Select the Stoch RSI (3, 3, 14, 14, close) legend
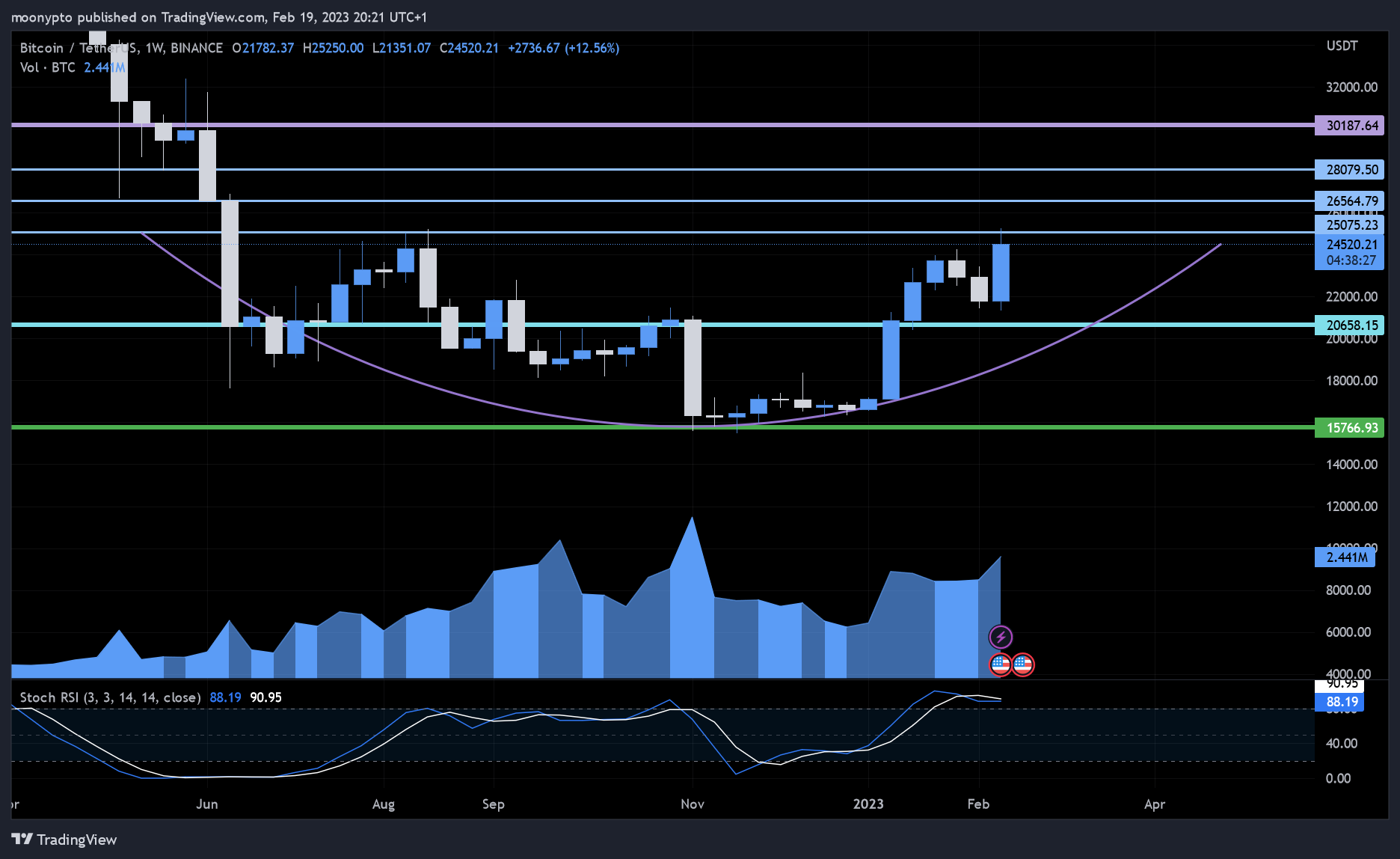 [110, 697]
